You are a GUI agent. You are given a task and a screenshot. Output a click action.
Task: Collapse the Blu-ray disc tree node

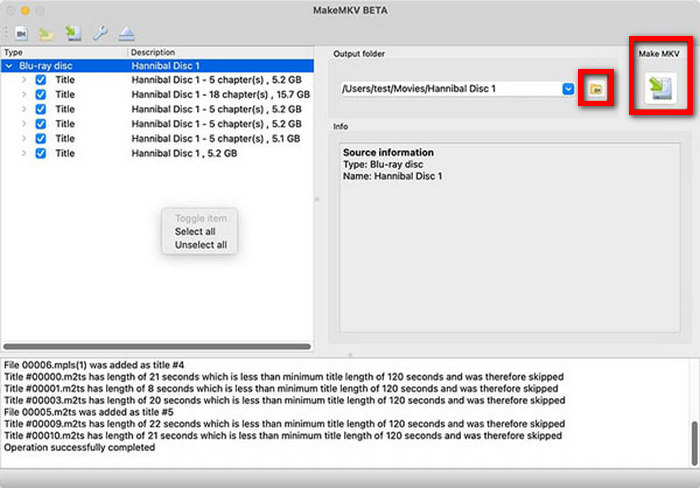click(x=9, y=65)
